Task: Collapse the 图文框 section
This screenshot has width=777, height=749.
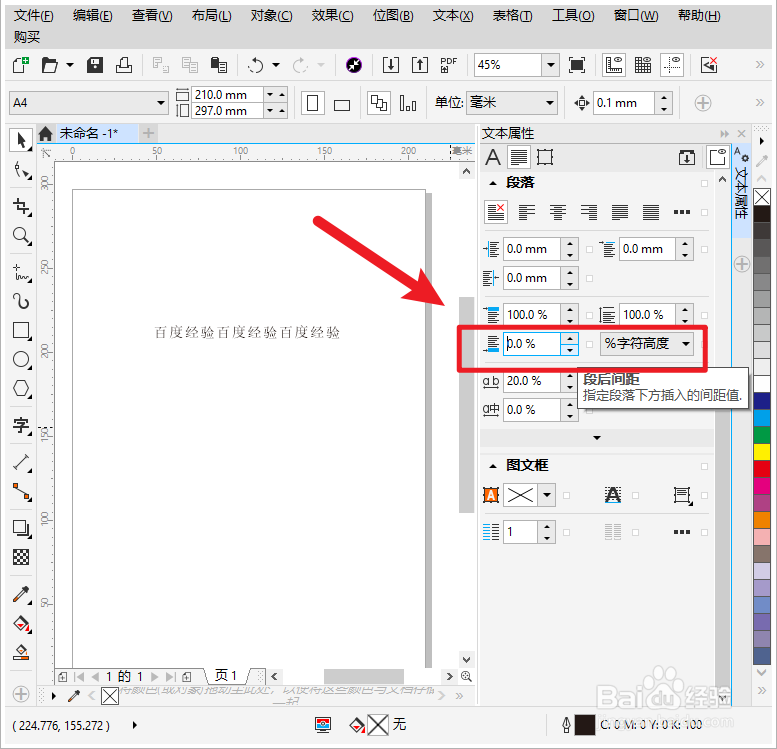Action: coord(493,466)
